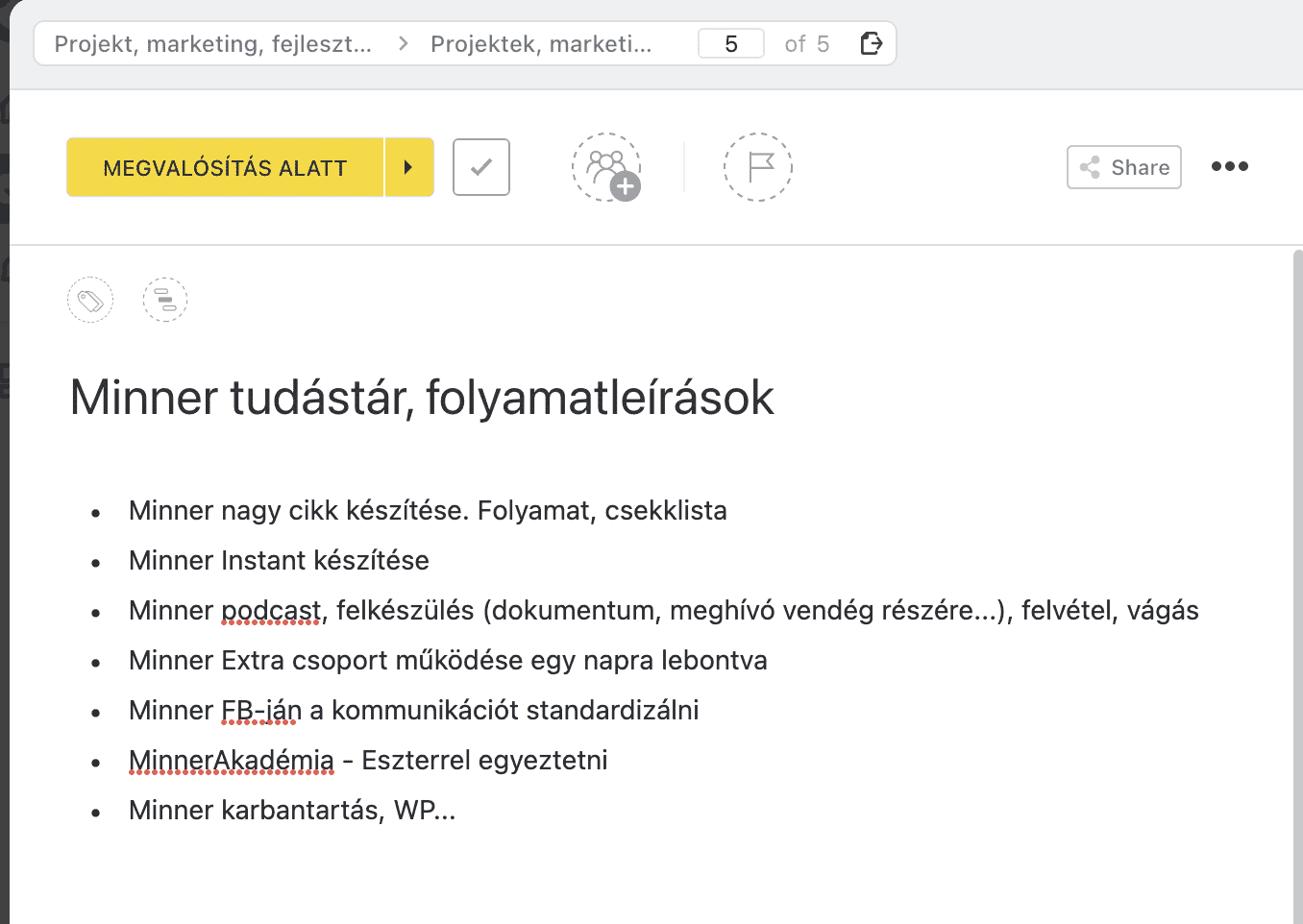Viewport: 1303px width, 924px height.
Task: Click the flag icon to set deadline
Action: click(758, 167)
